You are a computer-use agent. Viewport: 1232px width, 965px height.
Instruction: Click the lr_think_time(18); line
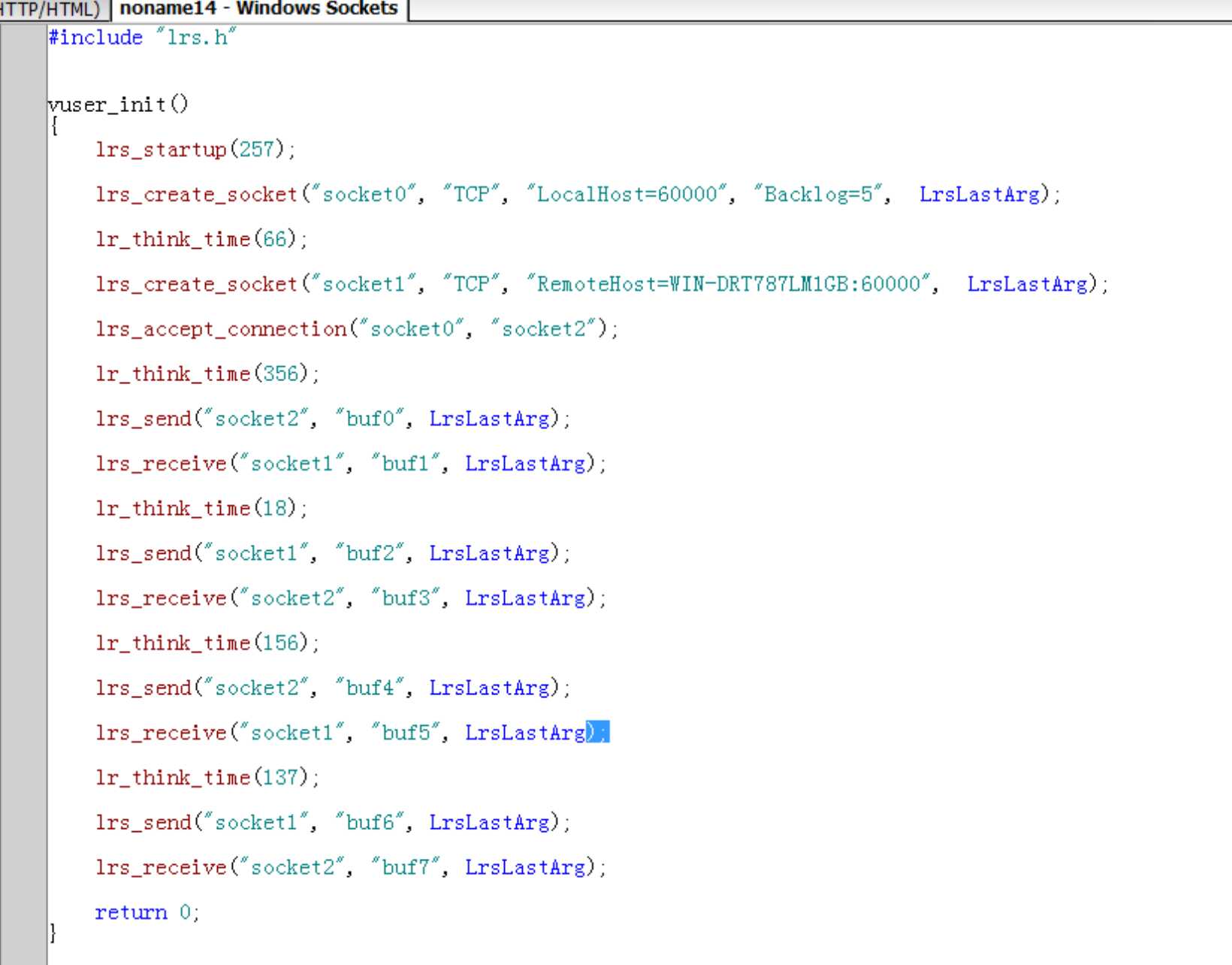(x=201, y=508)
